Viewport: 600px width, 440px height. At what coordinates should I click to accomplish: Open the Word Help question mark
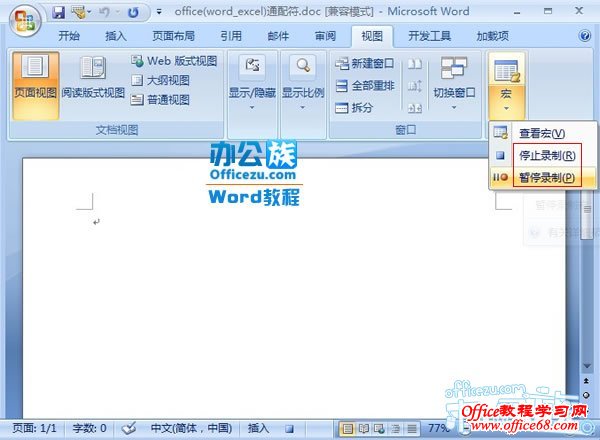(585, 36)
